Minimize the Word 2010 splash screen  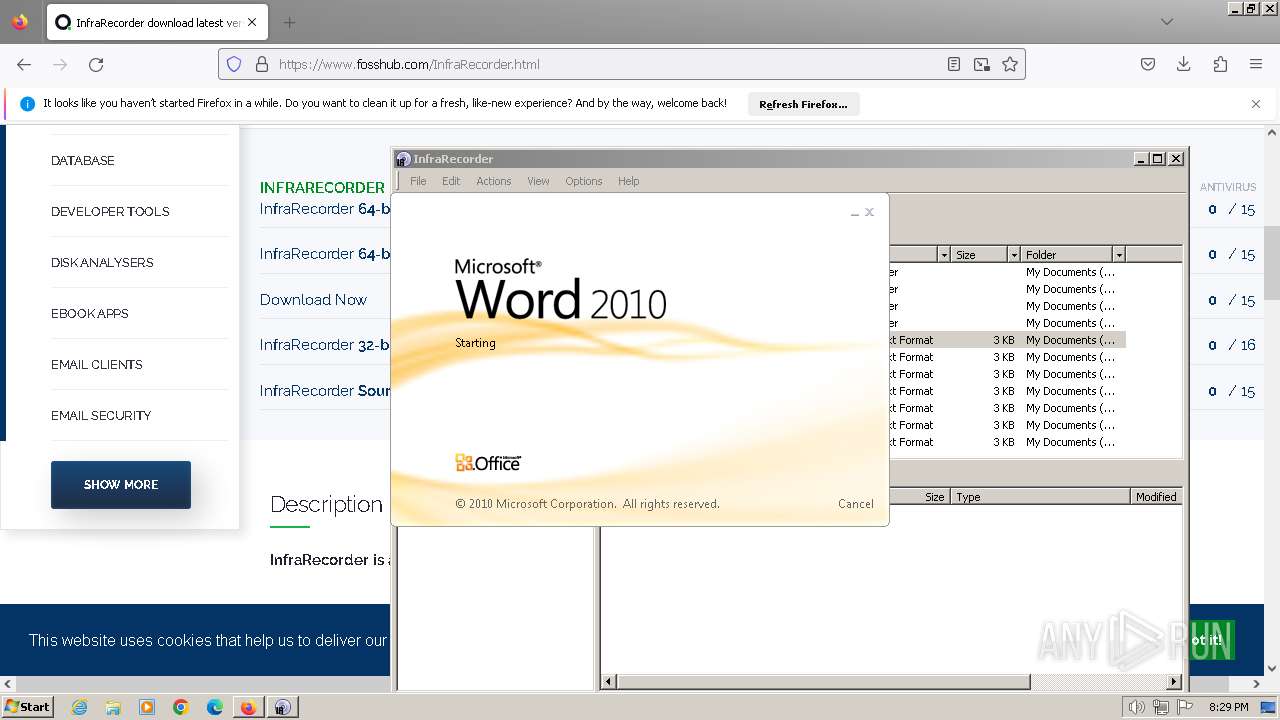pos(855,213)
